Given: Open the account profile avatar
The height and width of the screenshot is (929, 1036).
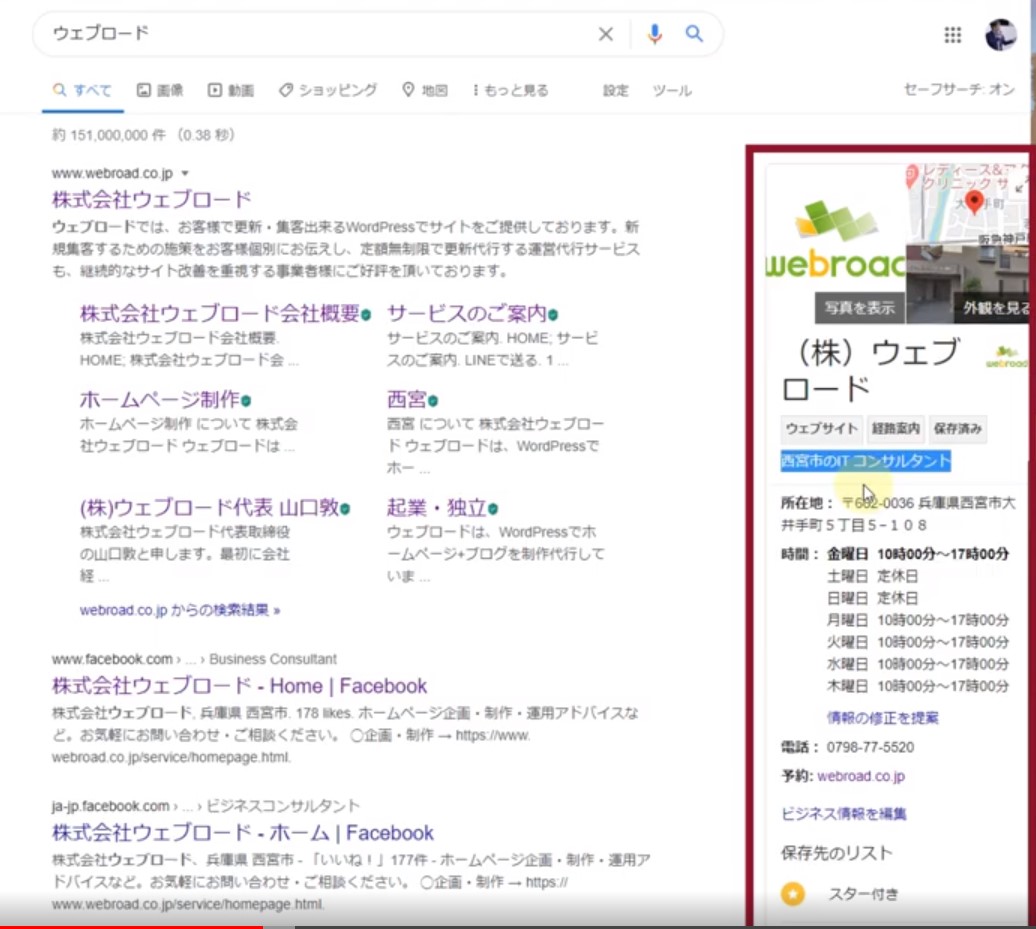Looking at the screenshot, I should 1000,34.
